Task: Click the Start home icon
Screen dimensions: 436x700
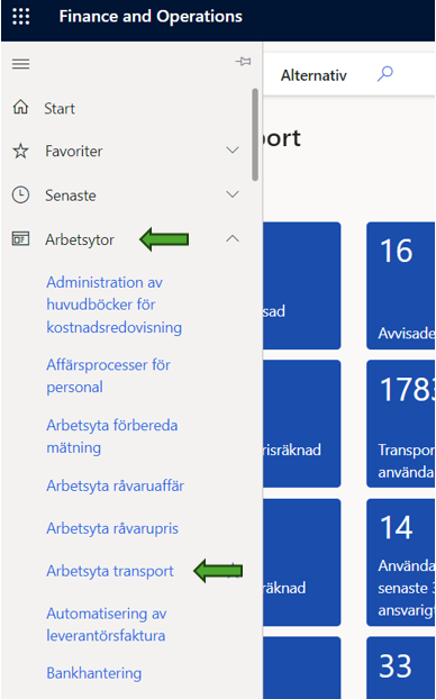Action: [x=21, y=108]
